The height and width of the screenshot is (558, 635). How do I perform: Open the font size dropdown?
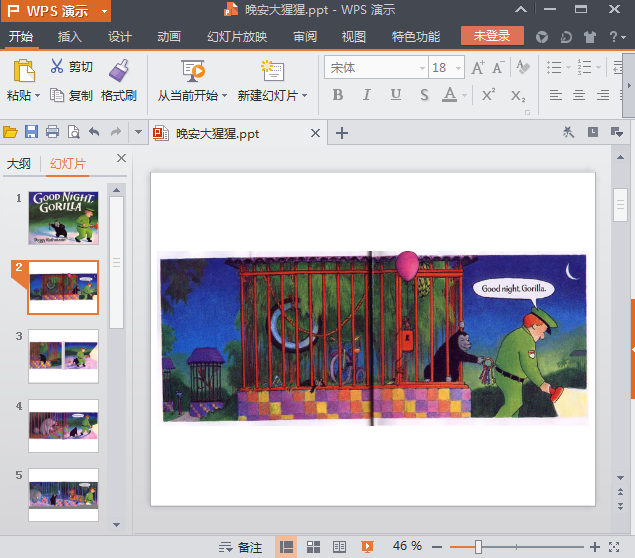[457, 68]
